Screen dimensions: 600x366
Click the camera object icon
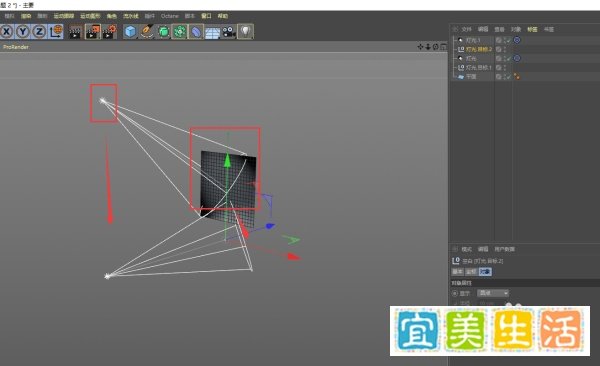pyautogui.click(x=229, y=32)
